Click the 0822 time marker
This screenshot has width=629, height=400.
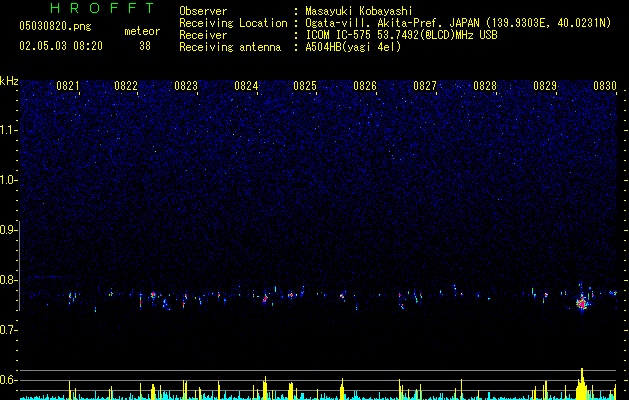click(126, 86)
